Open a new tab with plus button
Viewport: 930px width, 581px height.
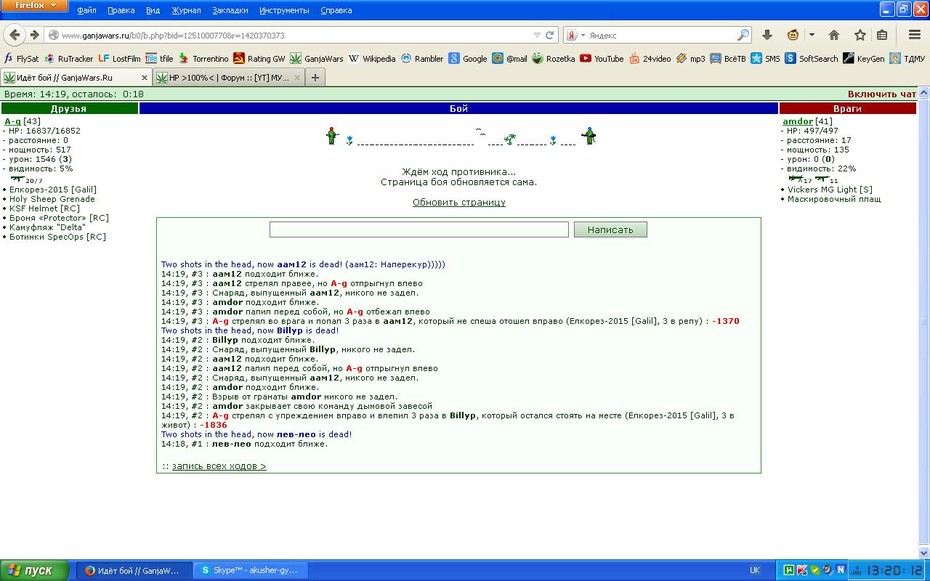(315, 78)
